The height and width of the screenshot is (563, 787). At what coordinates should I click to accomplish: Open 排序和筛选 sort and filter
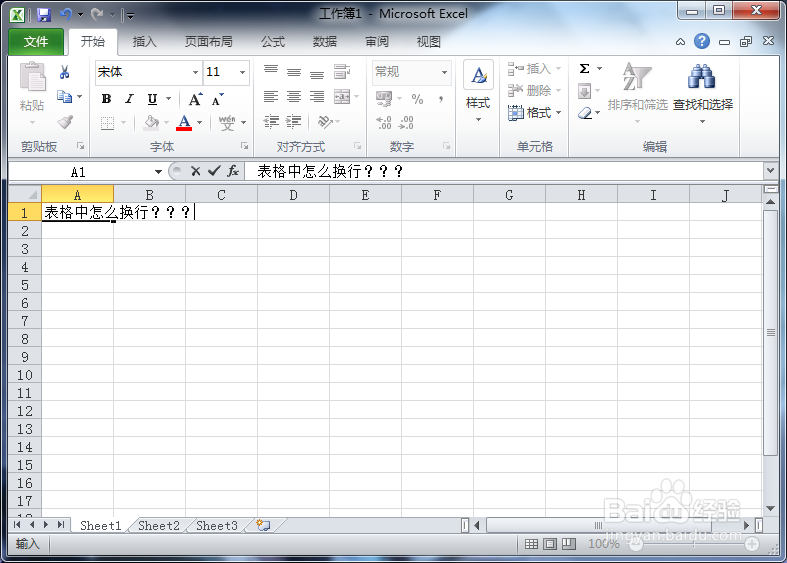coord(637,92)
